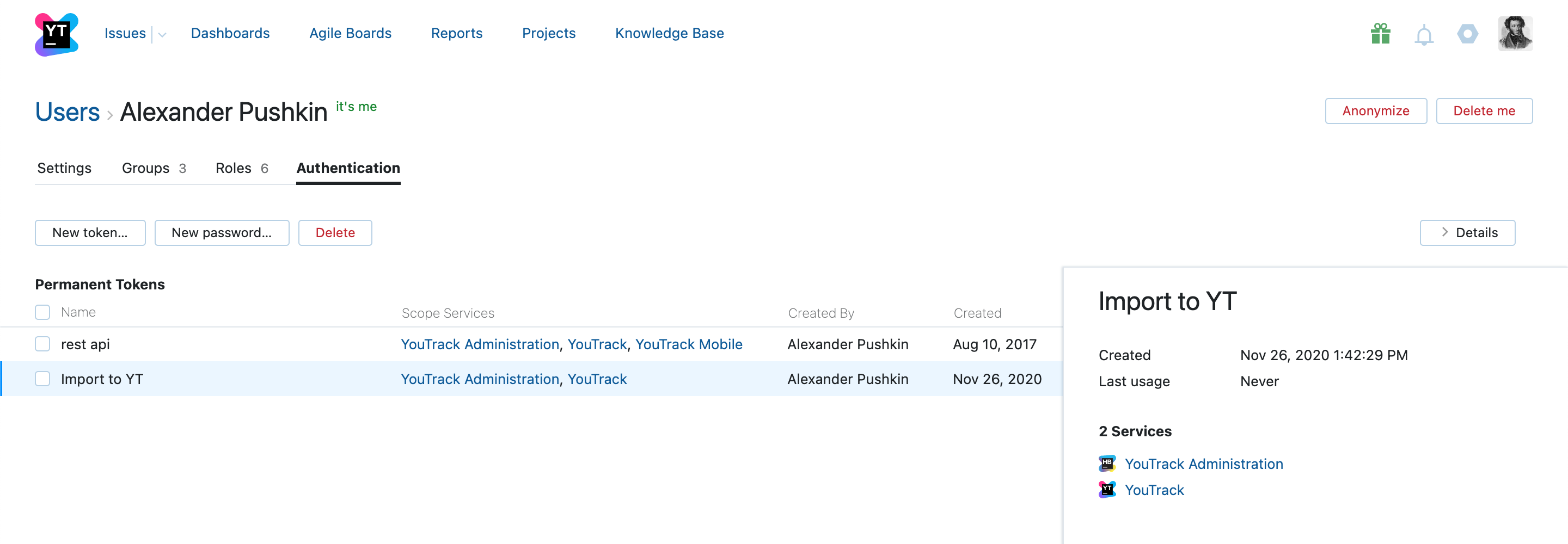Click the YouTrack service icon in details
Screen dimensions: 1568x544
click(x=1107, y=490)
